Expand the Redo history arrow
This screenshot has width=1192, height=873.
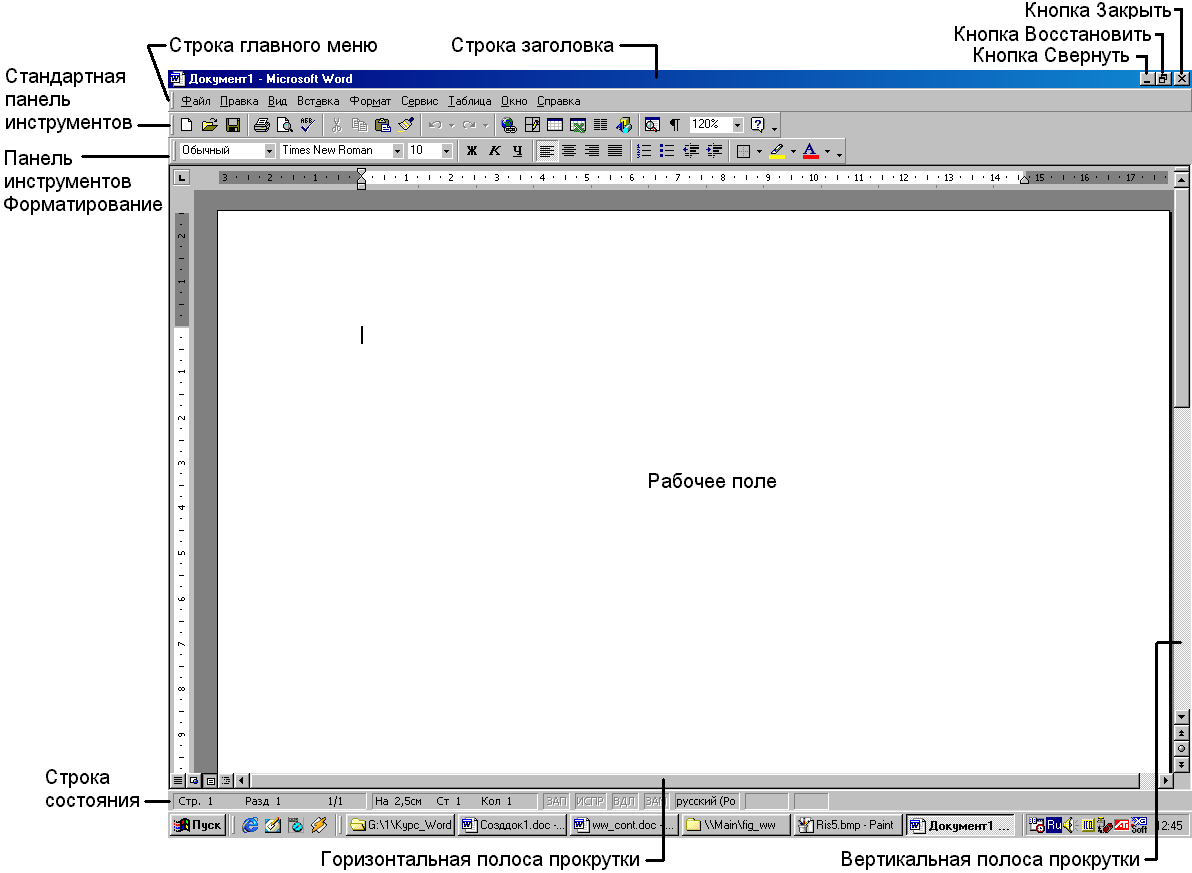coord(486,125)
